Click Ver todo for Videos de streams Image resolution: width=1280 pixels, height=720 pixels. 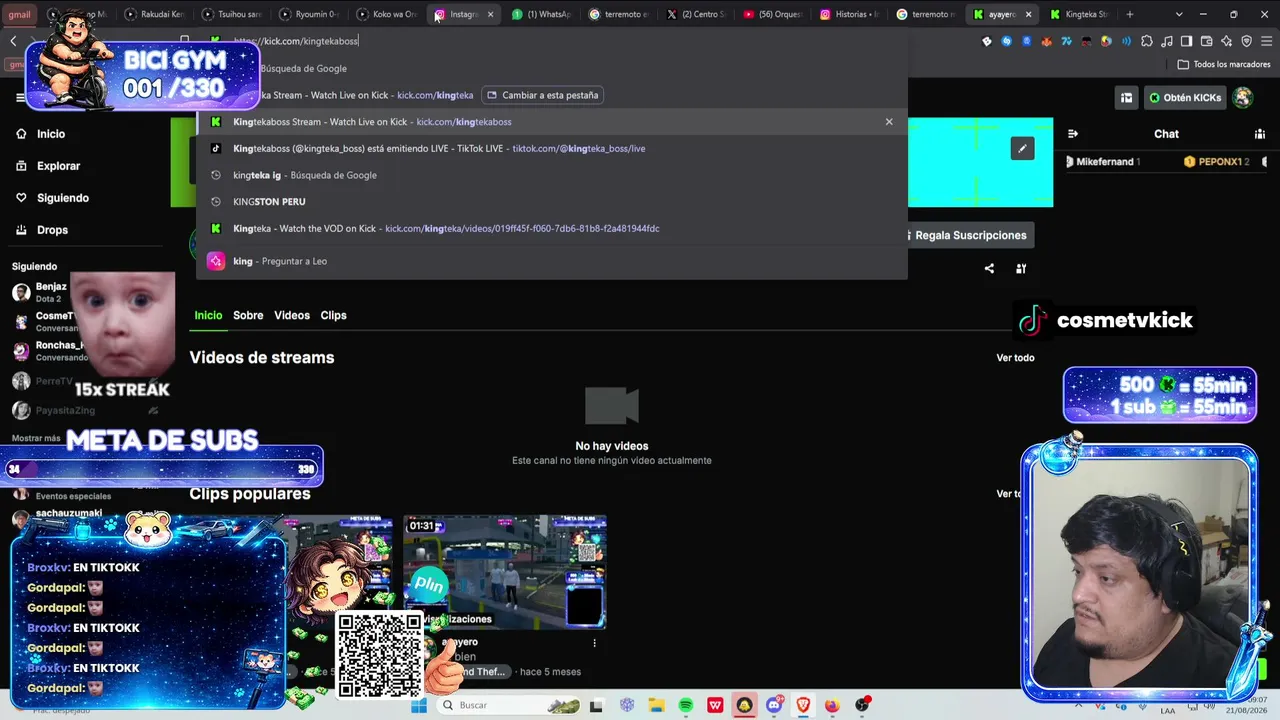click(1015, 358)
